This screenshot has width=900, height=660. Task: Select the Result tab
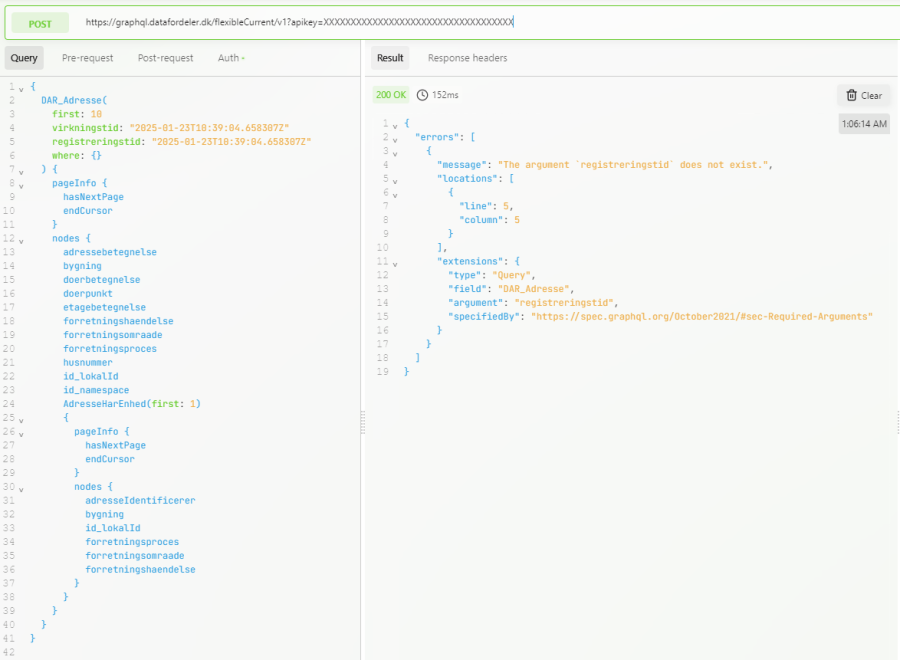tap(390, 58)
